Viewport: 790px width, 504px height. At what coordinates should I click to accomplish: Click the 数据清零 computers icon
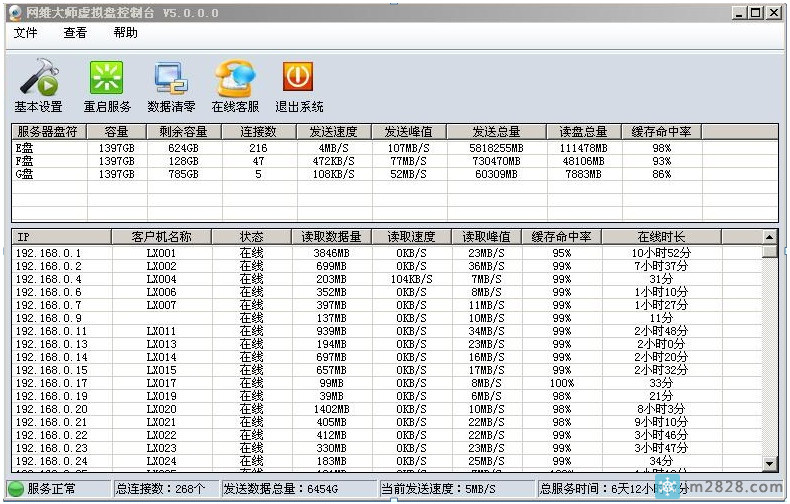(171, 78)
